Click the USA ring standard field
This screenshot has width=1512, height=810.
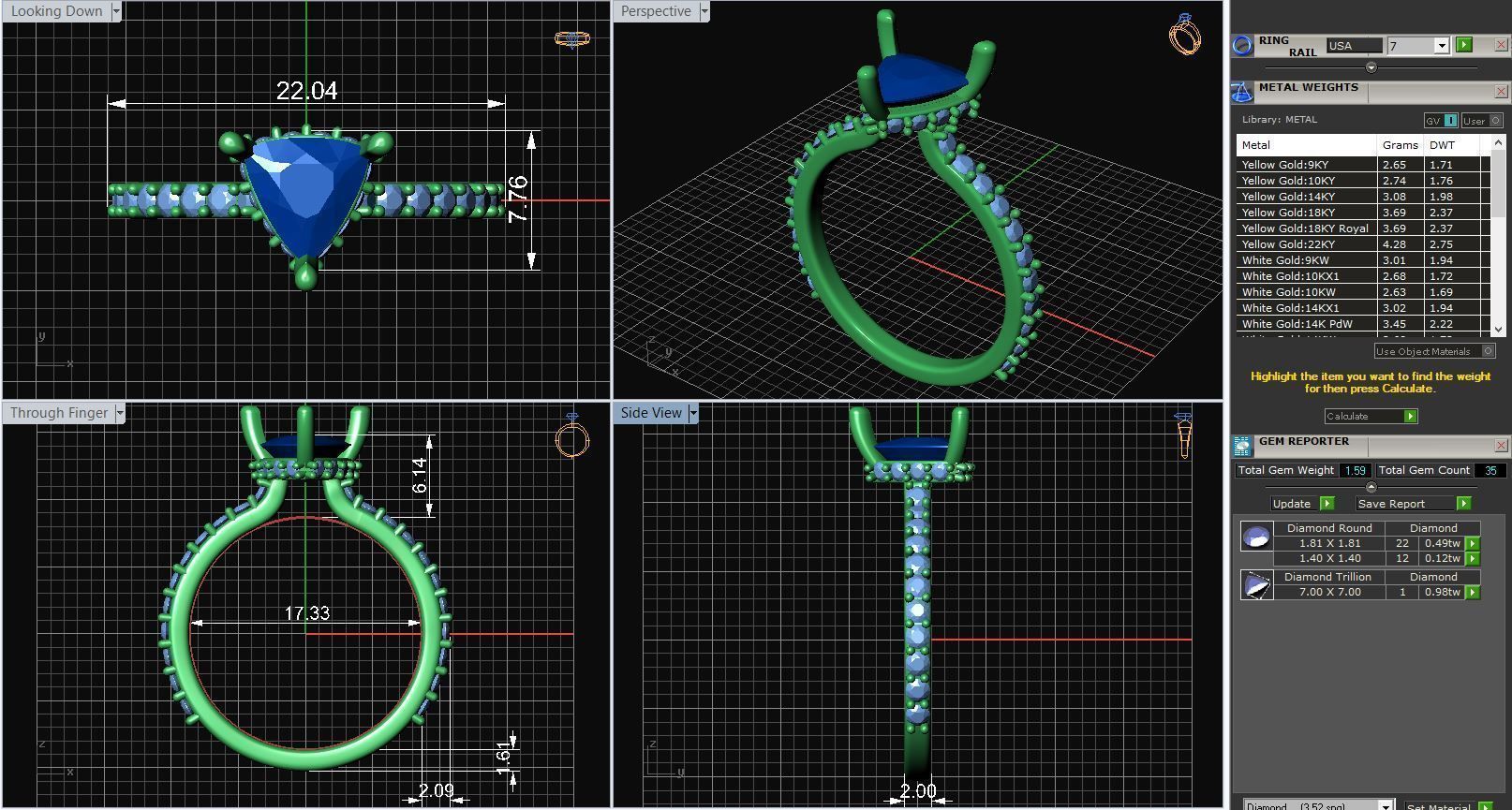click(x=1354, y=45)
